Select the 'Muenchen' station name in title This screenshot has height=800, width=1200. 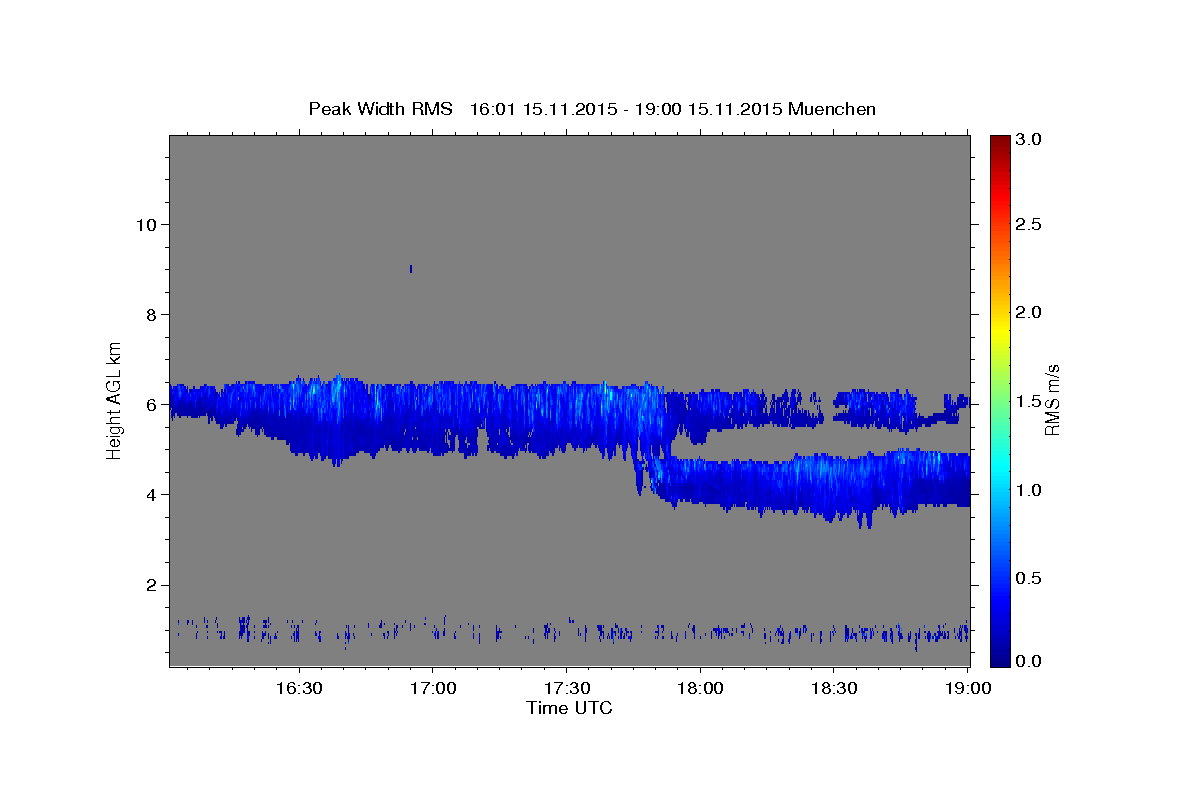832,109
